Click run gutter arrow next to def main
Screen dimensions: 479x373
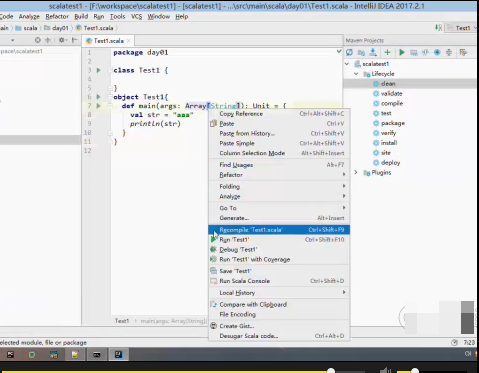[98, 106]
